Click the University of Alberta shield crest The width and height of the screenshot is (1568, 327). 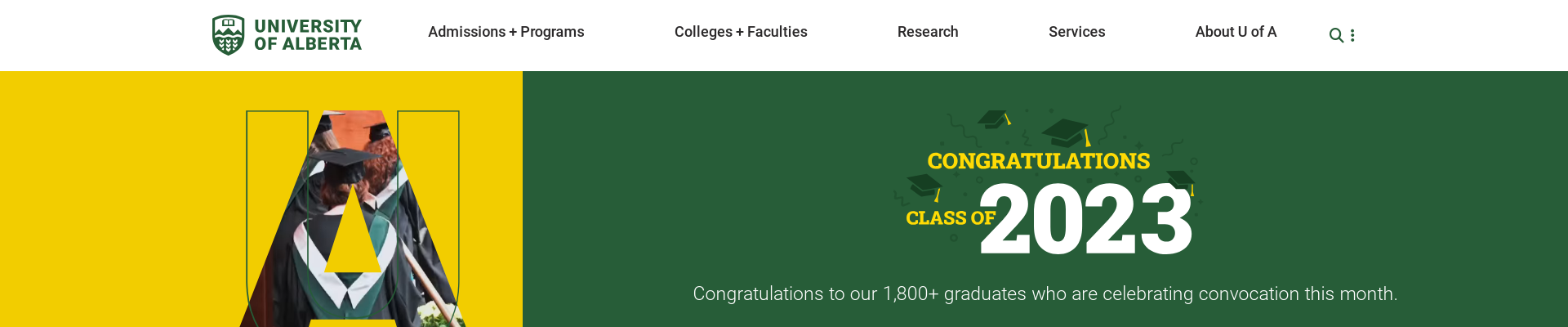coord(228,35)
